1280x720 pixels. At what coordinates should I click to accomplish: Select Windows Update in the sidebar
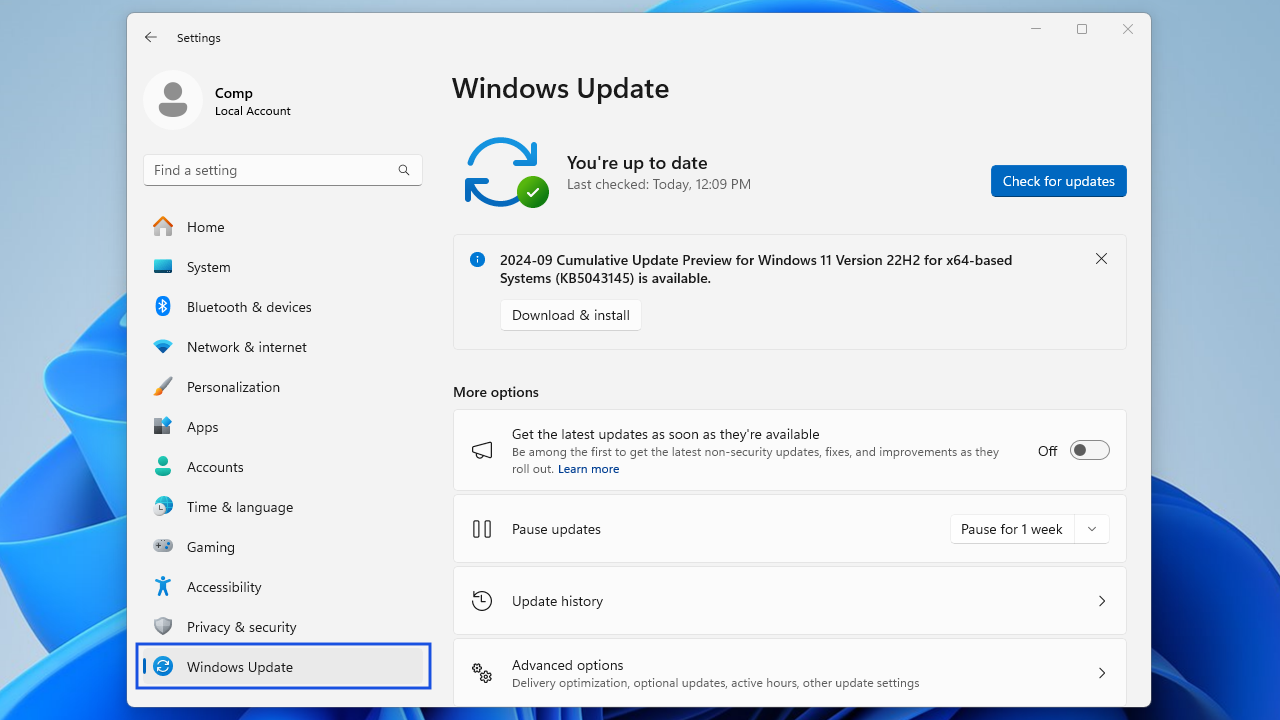tap(283, 667)
